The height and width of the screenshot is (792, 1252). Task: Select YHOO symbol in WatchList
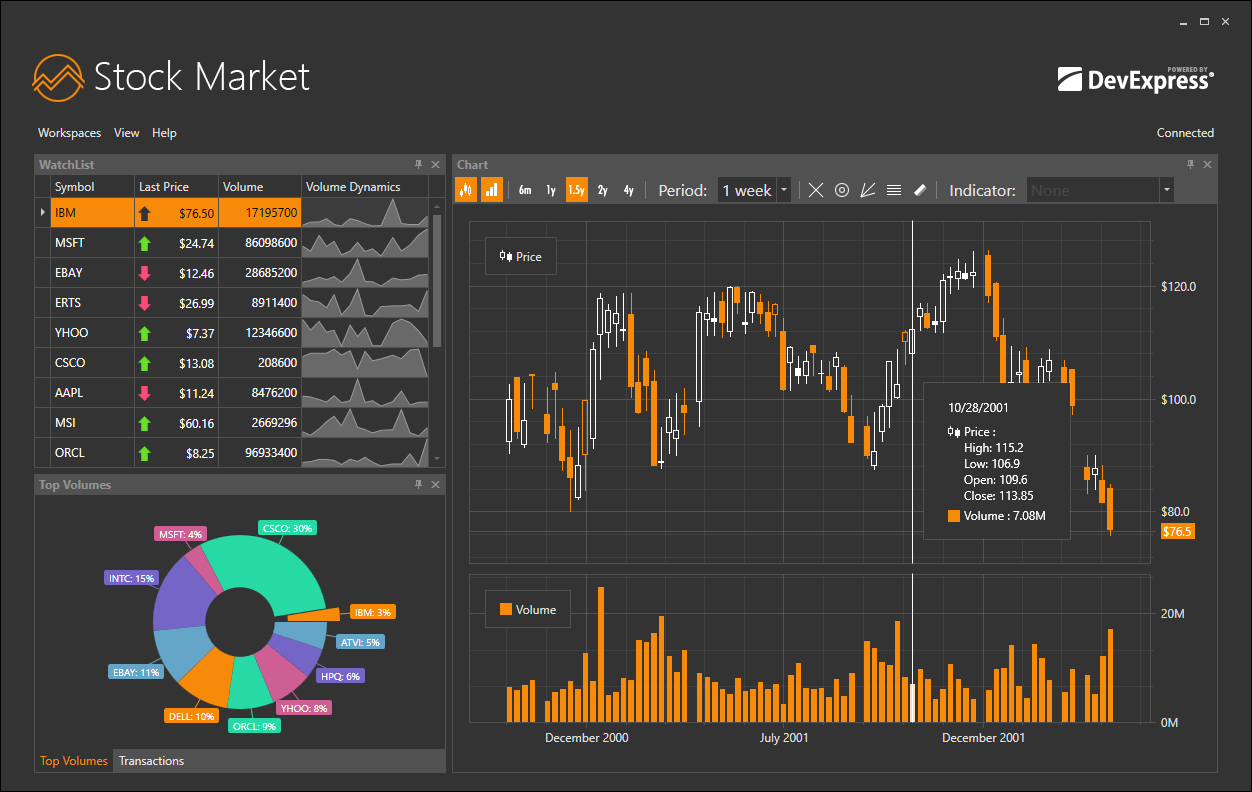coord(70,333)
